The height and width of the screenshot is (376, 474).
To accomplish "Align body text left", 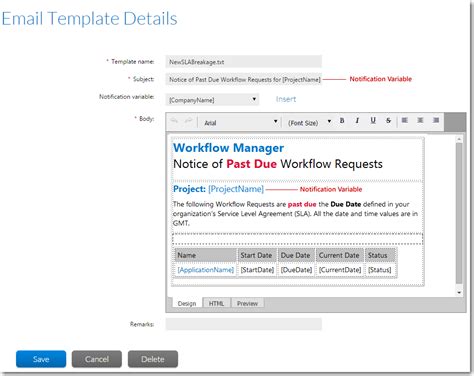I will 405,120.
